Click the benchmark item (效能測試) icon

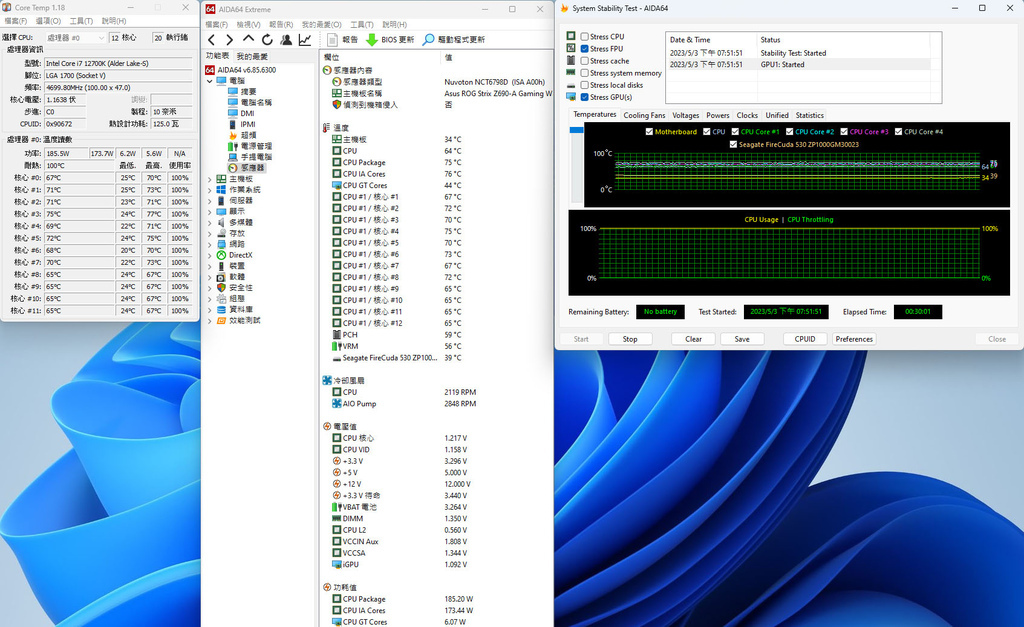pyautogui.click(x=221, y=321)
